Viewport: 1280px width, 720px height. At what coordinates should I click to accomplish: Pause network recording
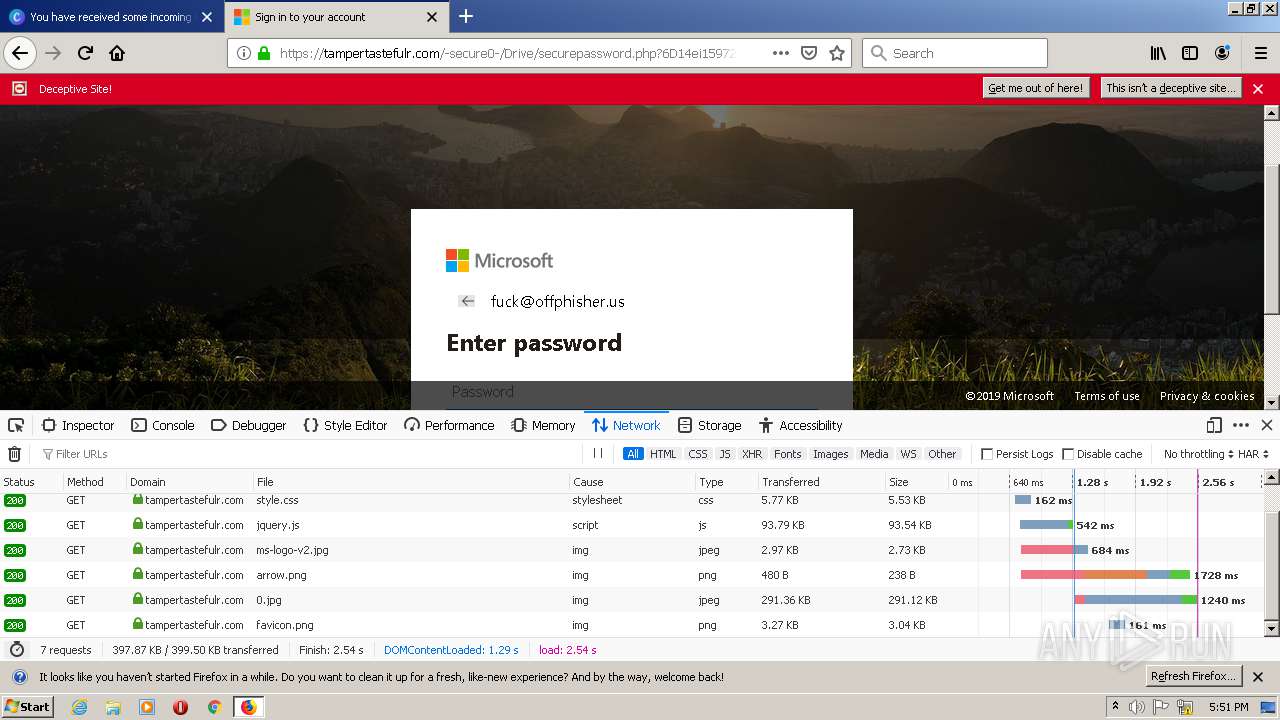tap(598, 453)
